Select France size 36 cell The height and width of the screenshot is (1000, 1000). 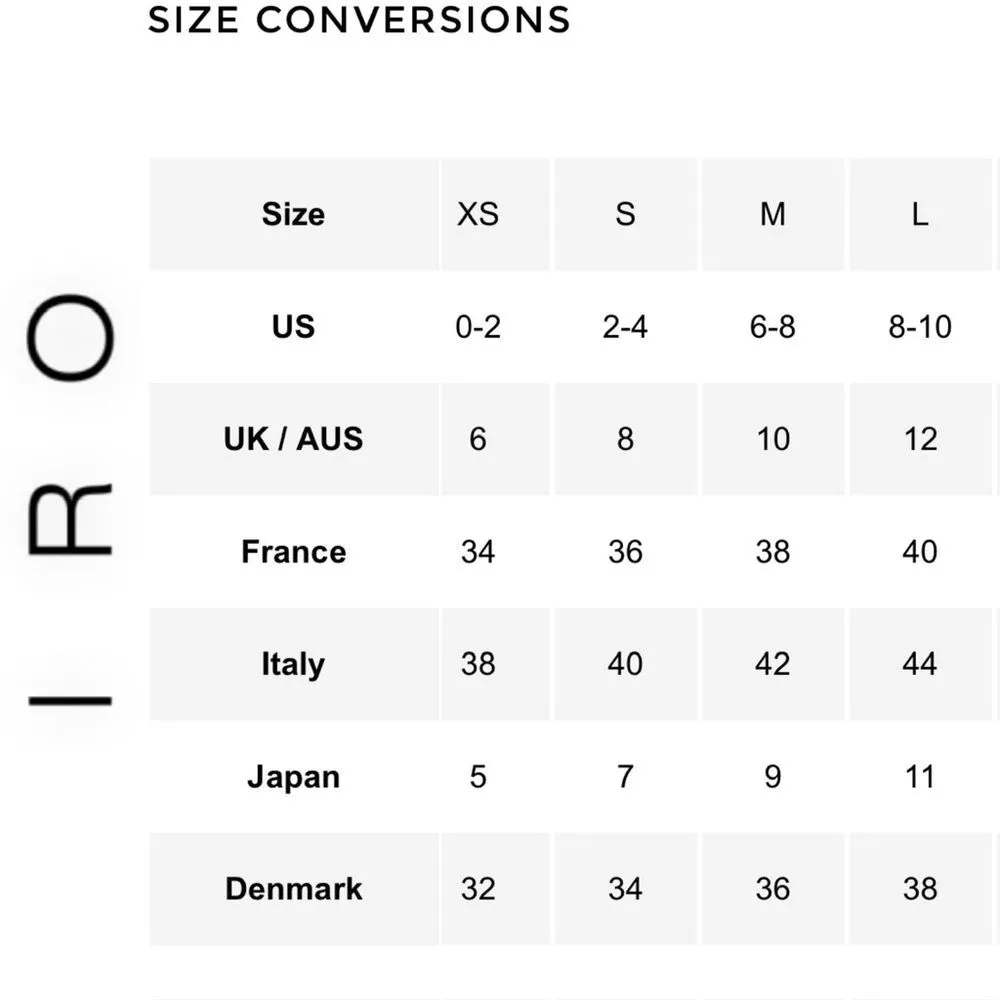625,552
